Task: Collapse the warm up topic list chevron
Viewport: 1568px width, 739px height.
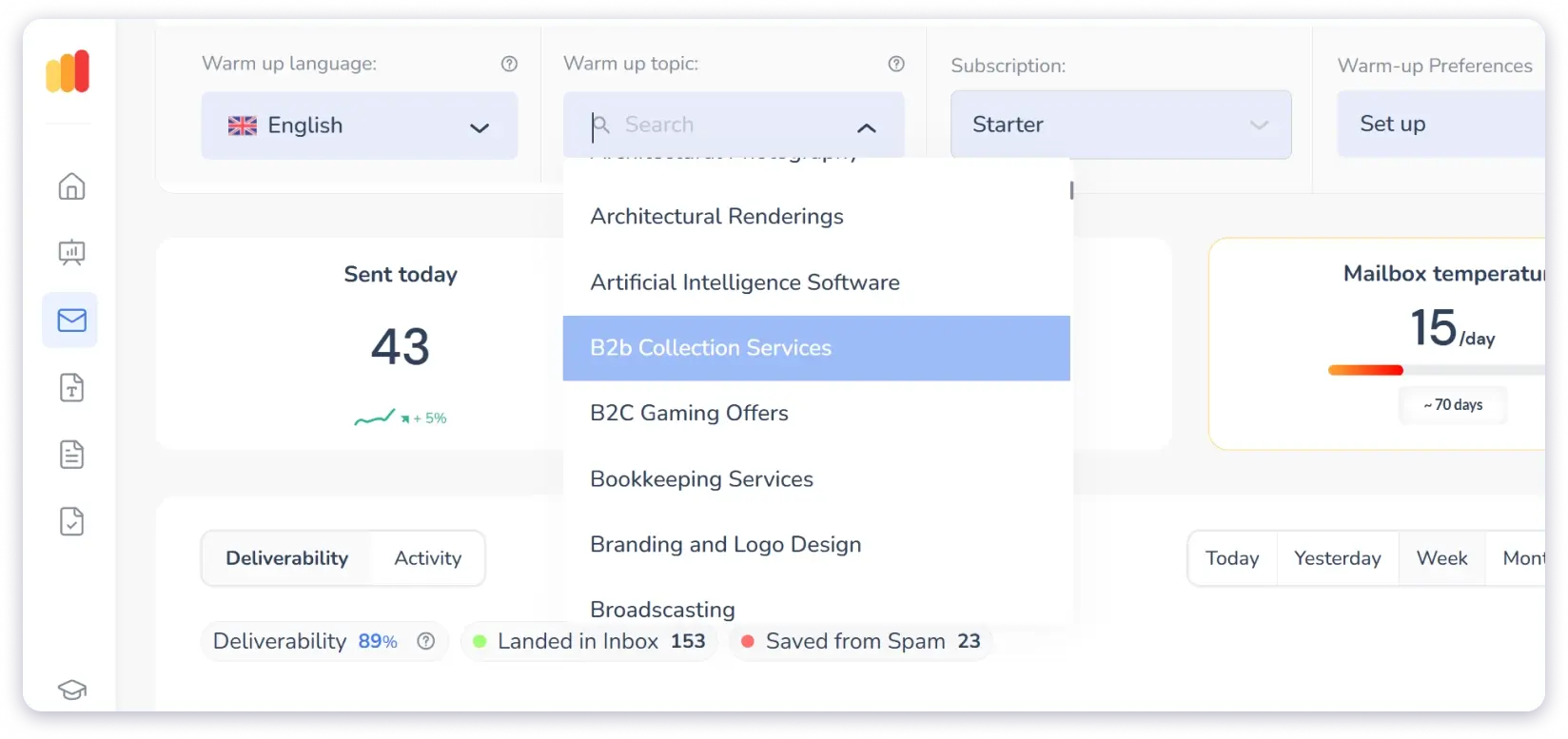Action: pyautogui.click(x=866, y=127)
